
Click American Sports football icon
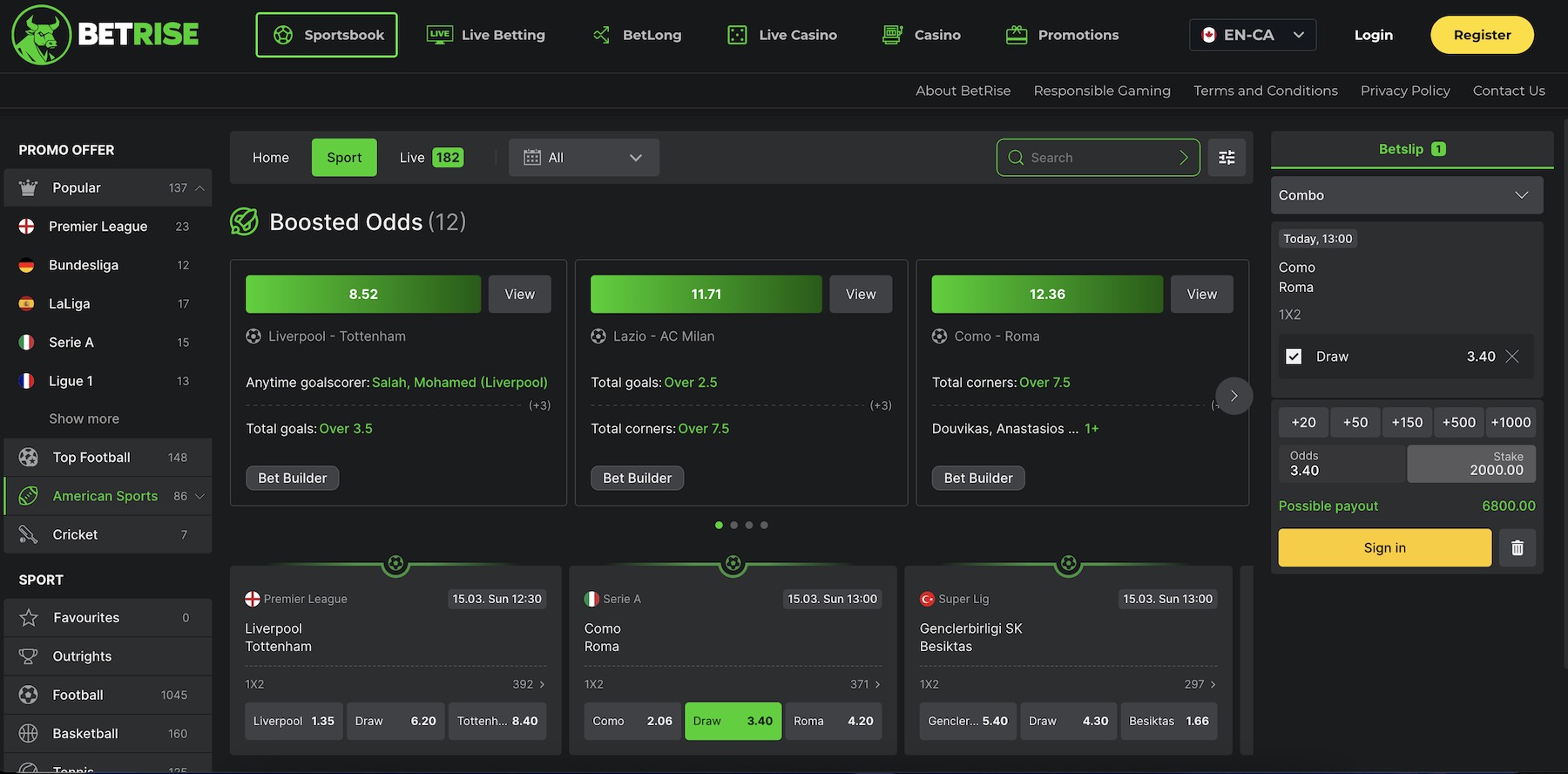pyautogui.click(x=29, y=496)
